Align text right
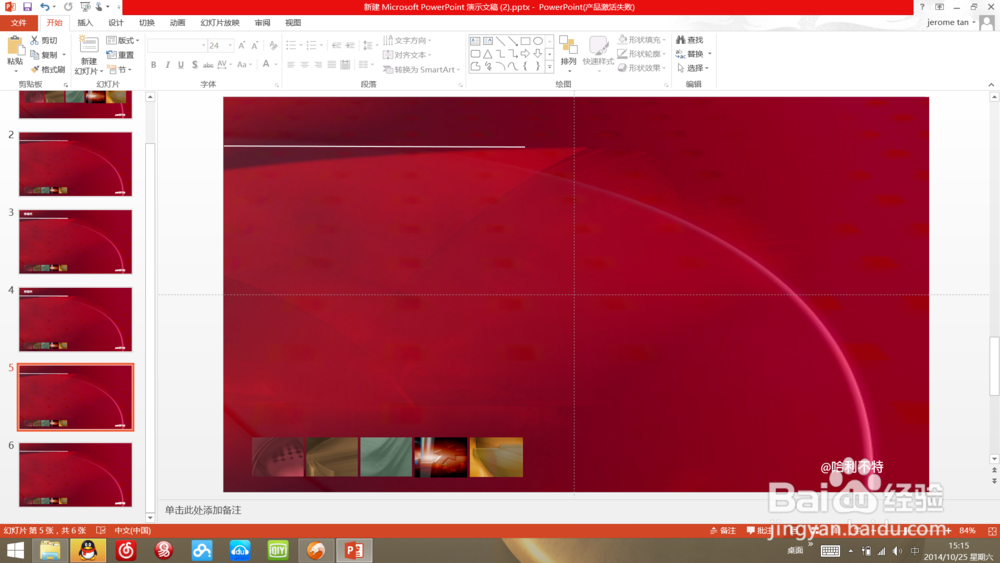Viewport: 1000px width, 563px height. [x=318, y=64]
